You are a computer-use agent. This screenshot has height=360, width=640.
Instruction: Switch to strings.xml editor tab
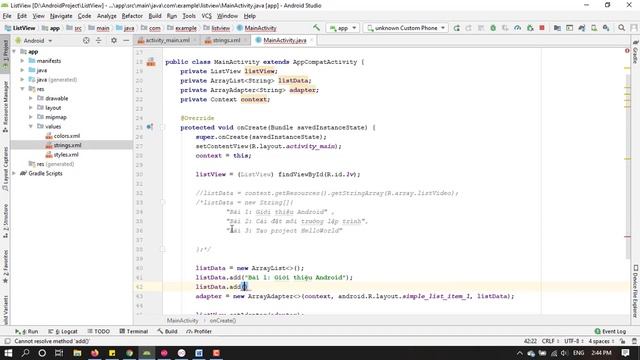(x=226, y=40)
